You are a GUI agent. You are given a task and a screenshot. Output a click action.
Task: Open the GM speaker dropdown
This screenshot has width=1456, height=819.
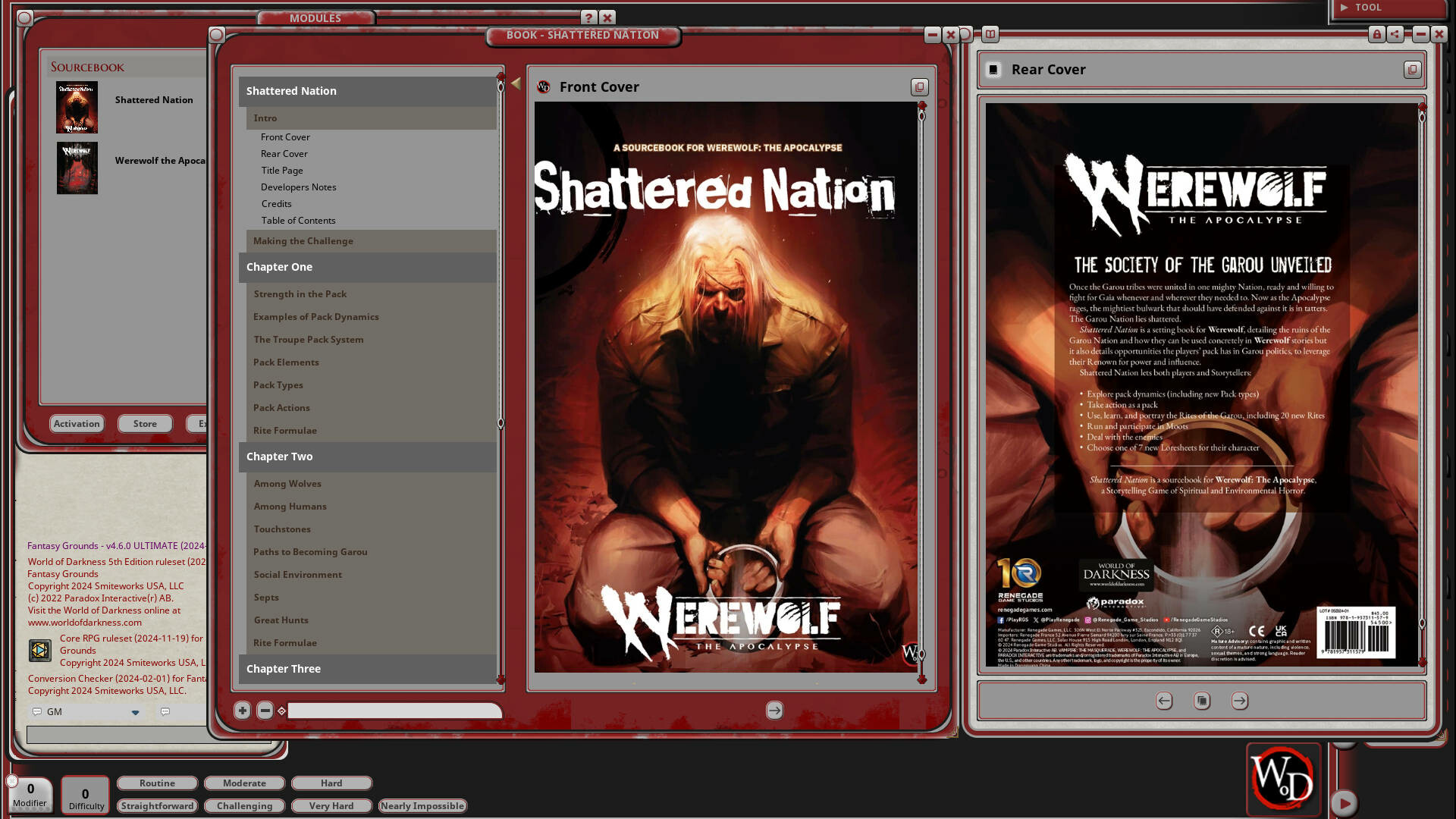135,712
